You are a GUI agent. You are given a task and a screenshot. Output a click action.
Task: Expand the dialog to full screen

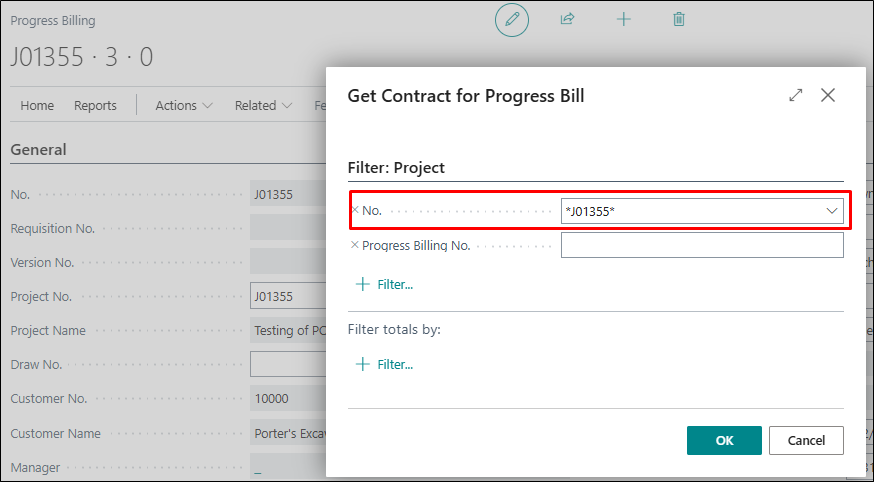(x=796, y=95)
